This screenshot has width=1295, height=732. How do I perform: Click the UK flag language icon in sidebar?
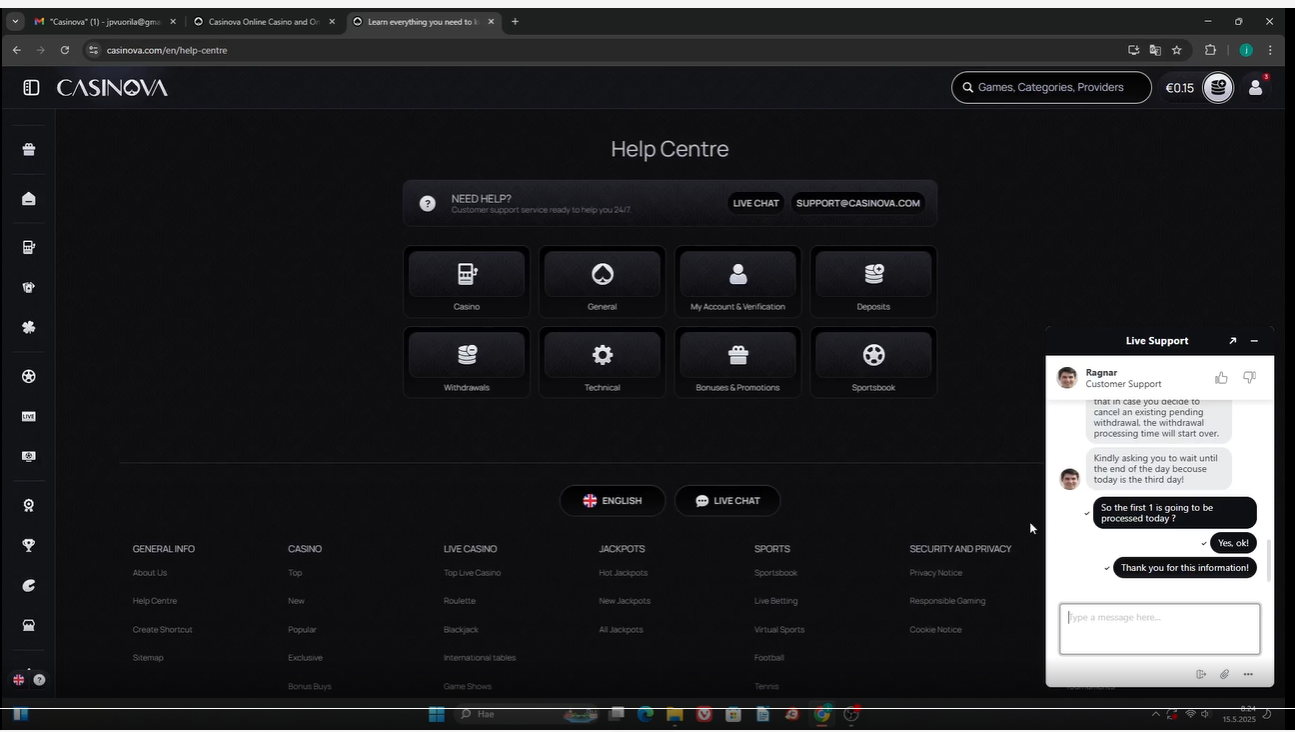pyautogui.click(x=18, y=679)
